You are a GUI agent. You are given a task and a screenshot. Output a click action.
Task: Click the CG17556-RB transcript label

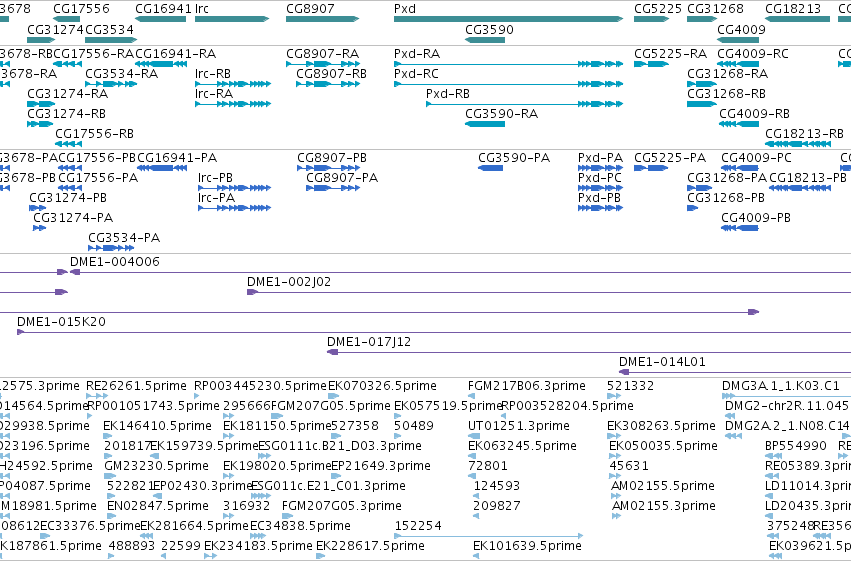coord(94,134)
